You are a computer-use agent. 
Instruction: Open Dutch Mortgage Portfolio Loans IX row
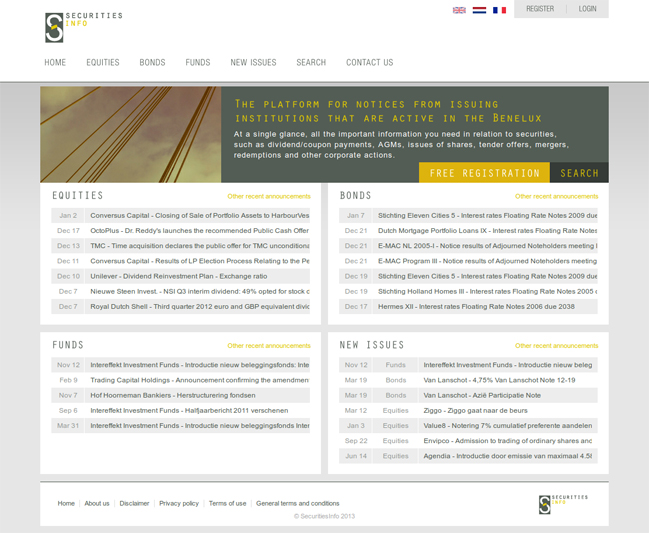point(468,230)
